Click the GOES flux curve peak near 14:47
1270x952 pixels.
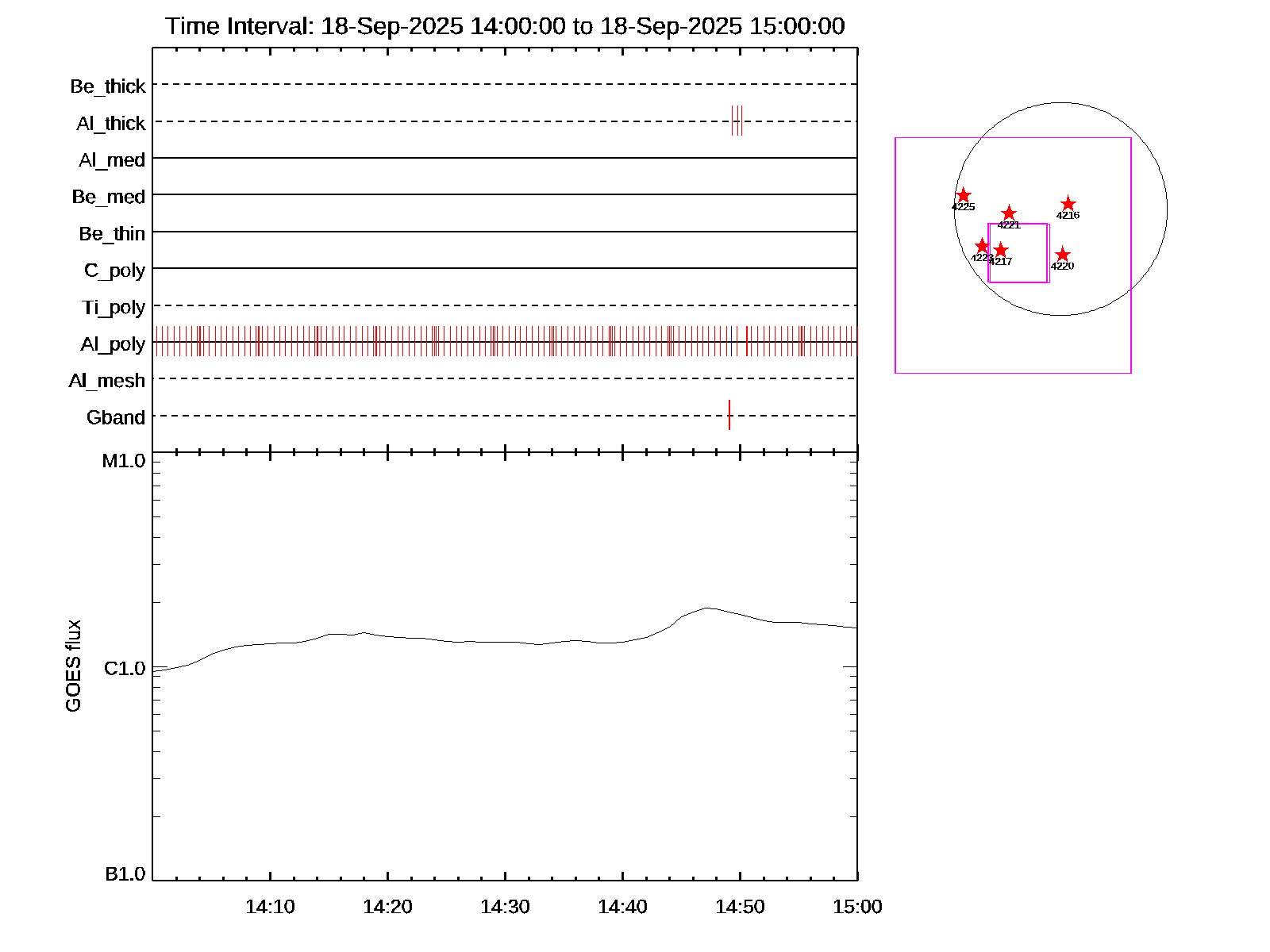point(706,608)
